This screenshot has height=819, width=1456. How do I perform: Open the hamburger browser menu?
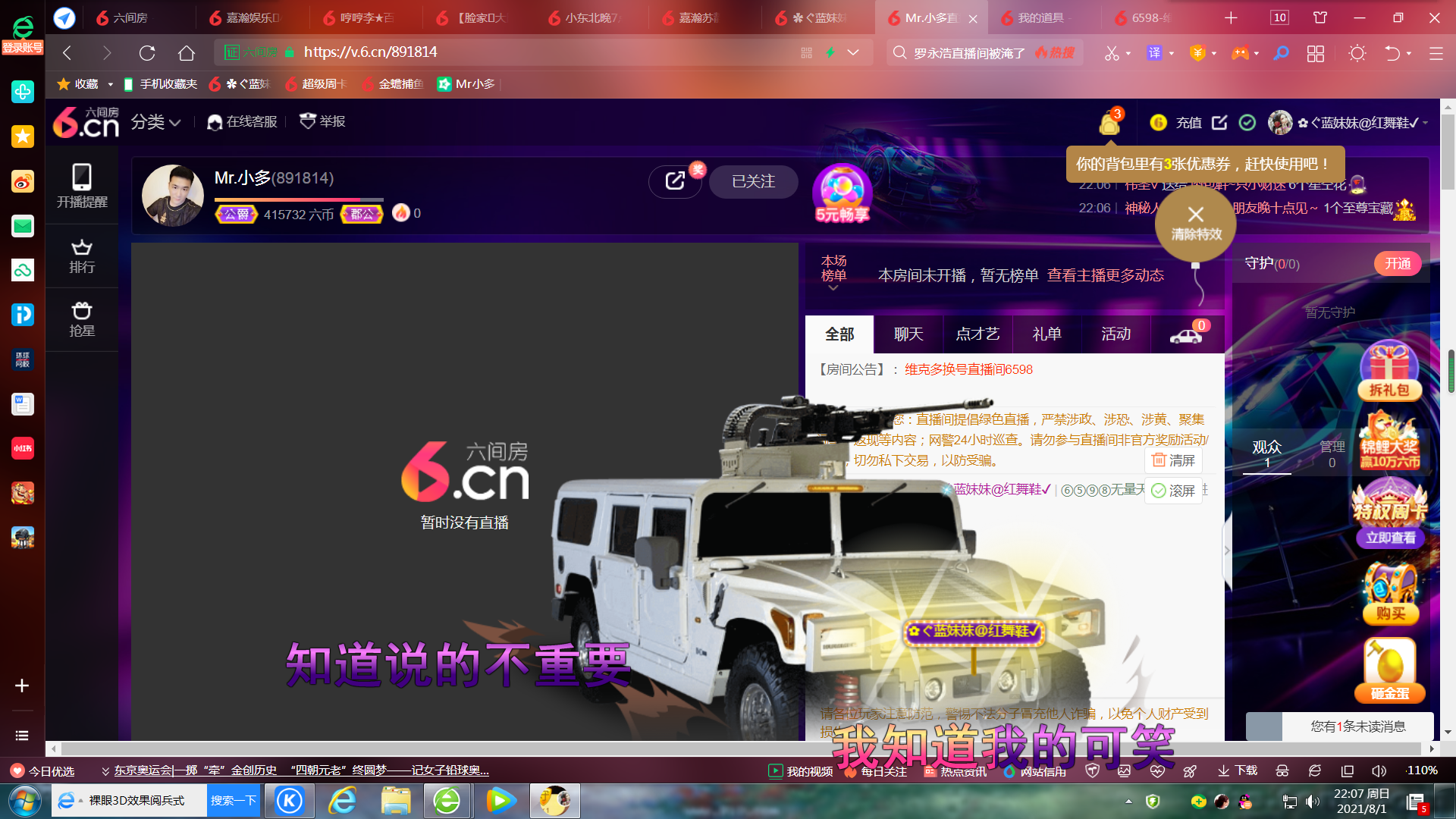click(x=1436, y=53)
